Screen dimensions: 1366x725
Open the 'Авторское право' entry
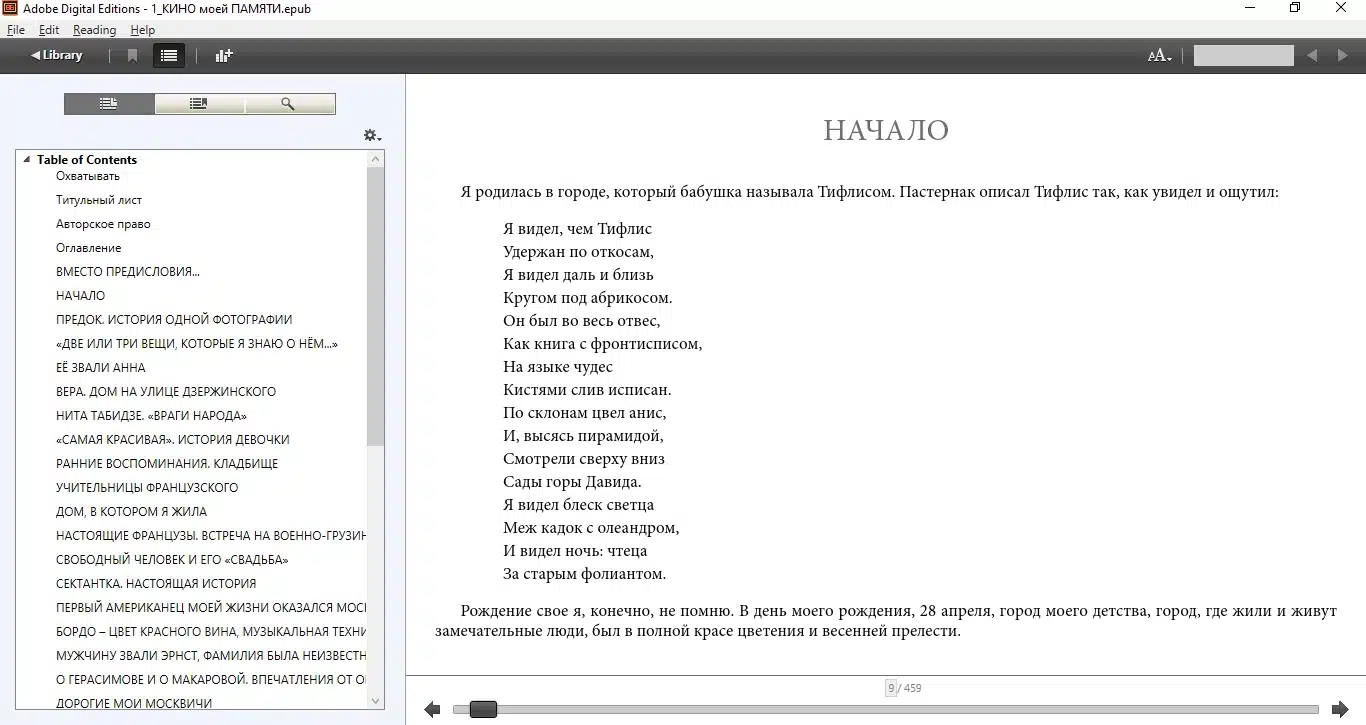coord(103,224)
